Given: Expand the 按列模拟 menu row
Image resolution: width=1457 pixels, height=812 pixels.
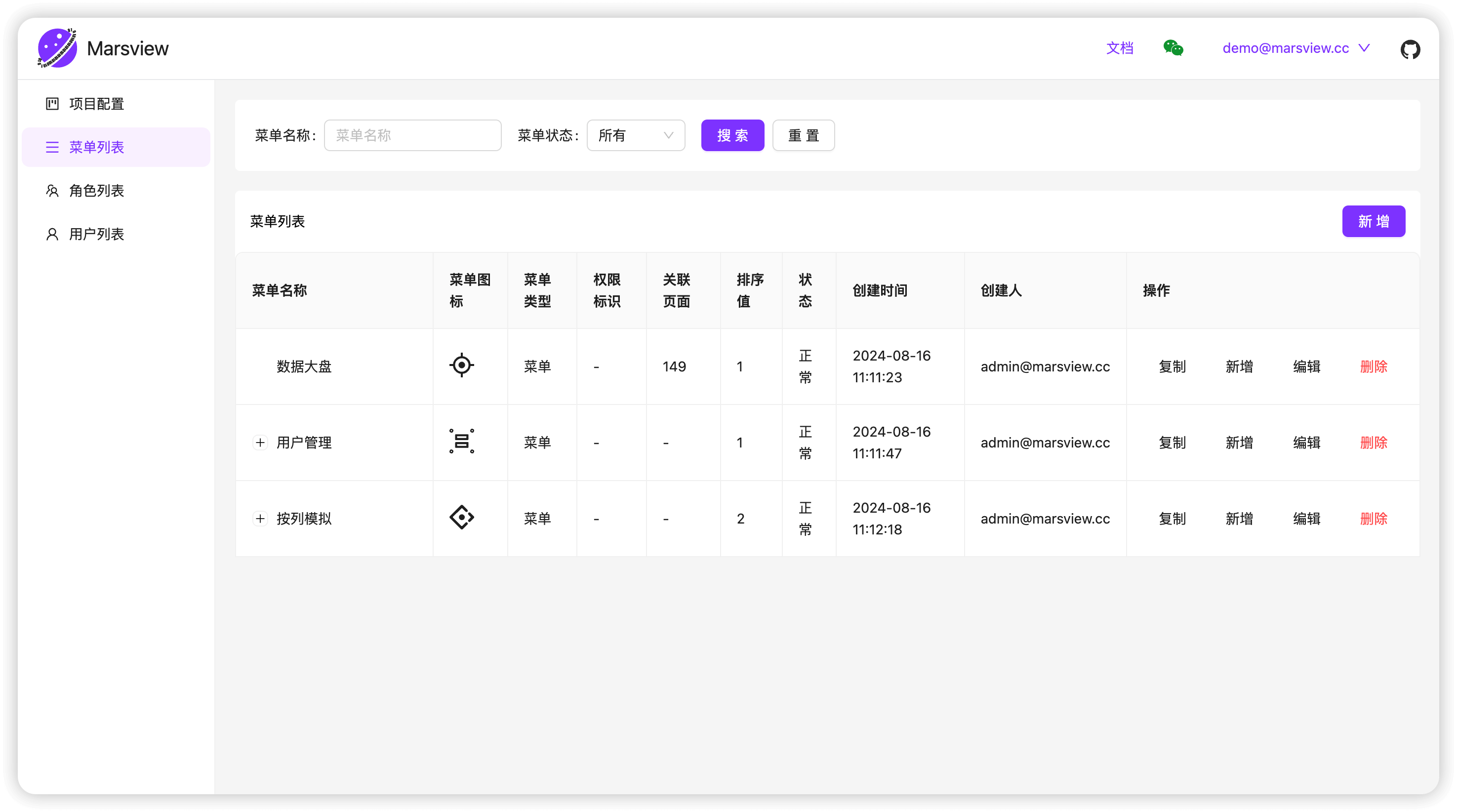Looking at the screenshot, I should (260, 518).
